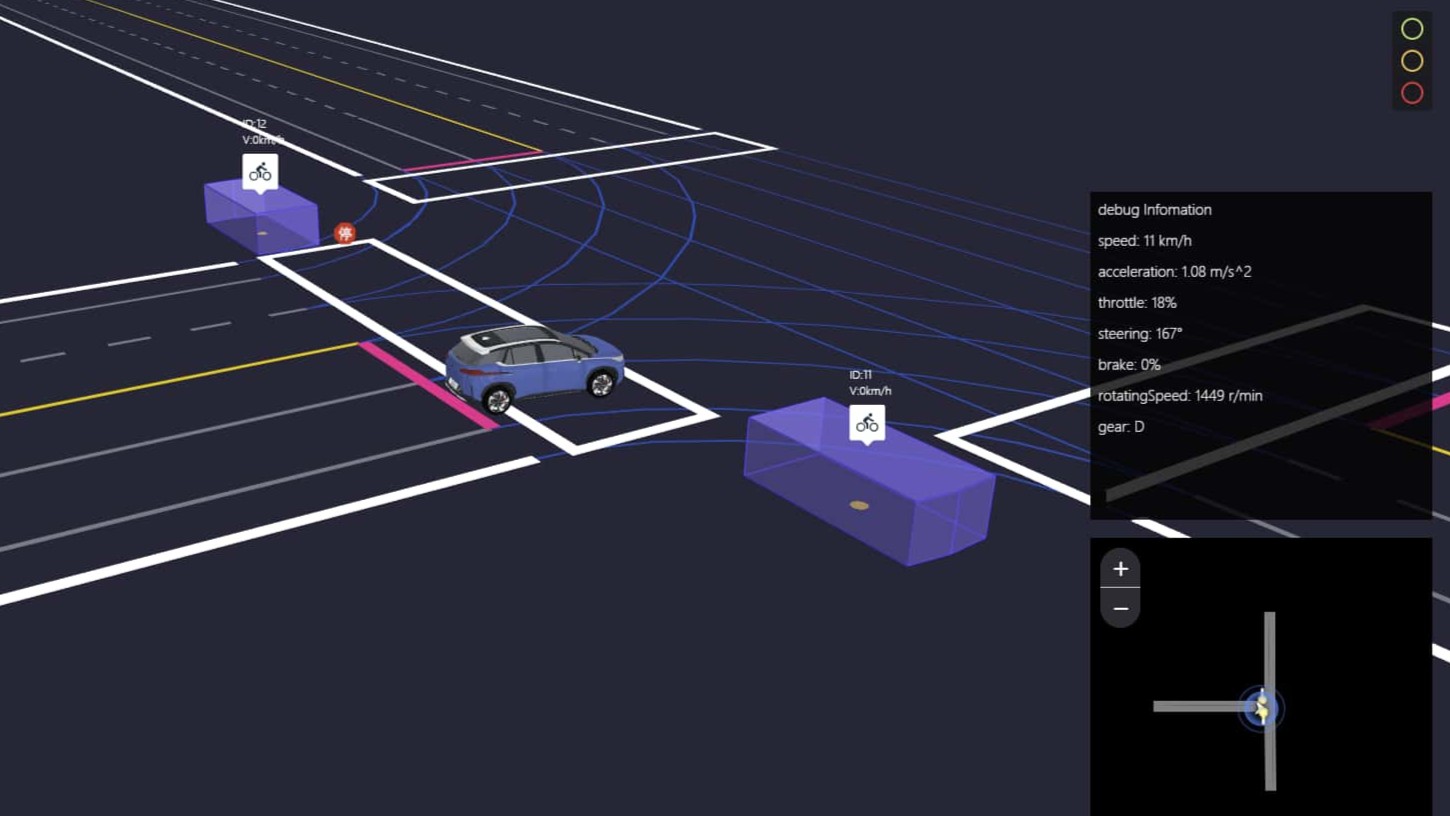Click the 'steering: 167°' readout
The image size is (1450, 816).
[x=1140, y=334]
